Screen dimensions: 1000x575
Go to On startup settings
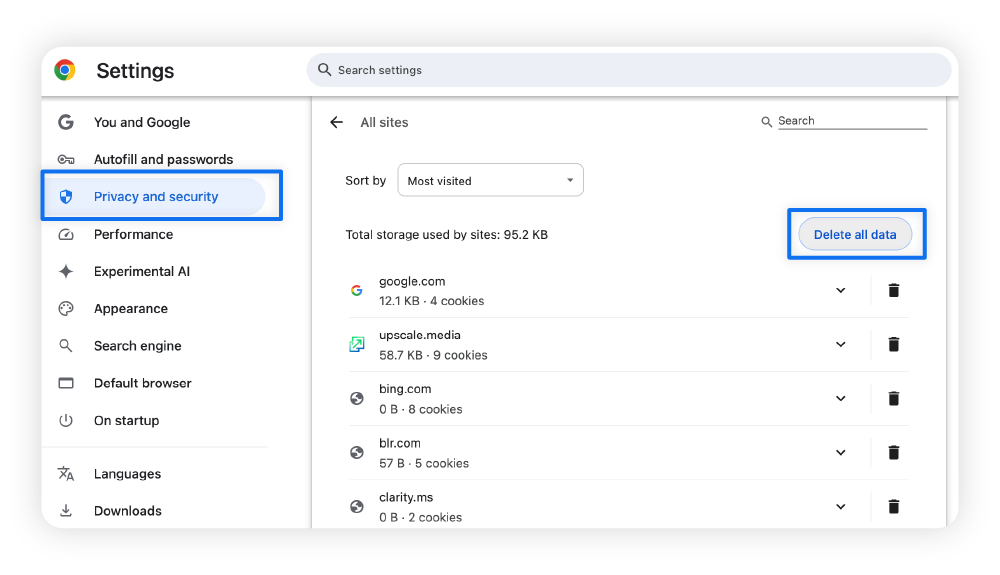[126, 420]
